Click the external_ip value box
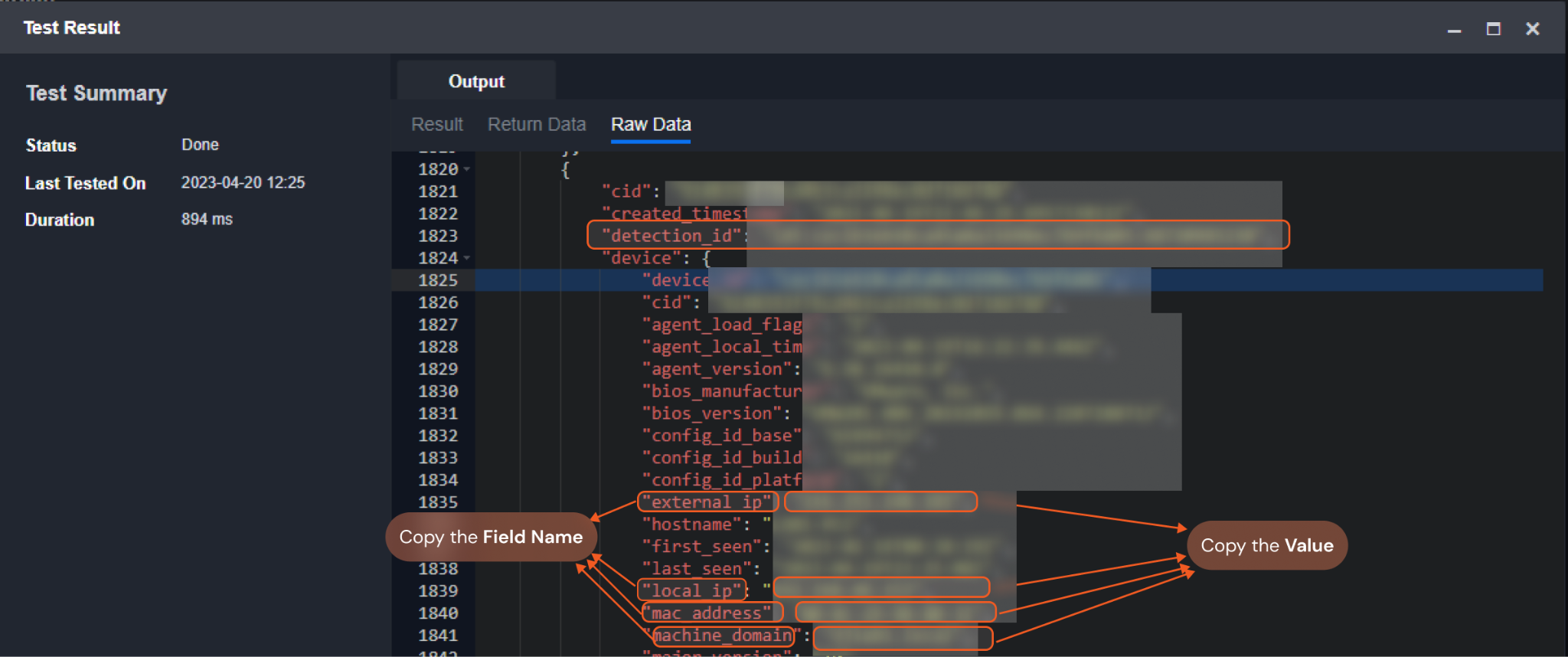 point(880,502)
